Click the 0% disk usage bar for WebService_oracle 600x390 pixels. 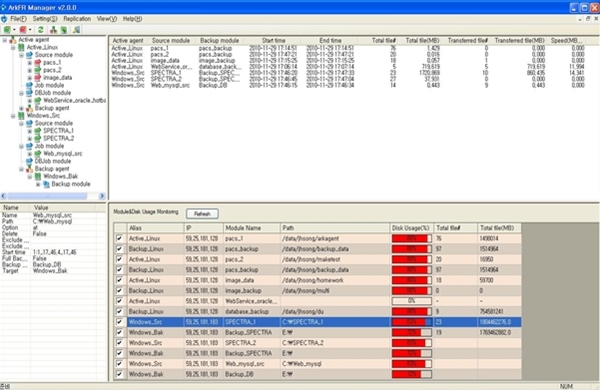[x=411, y=301]
